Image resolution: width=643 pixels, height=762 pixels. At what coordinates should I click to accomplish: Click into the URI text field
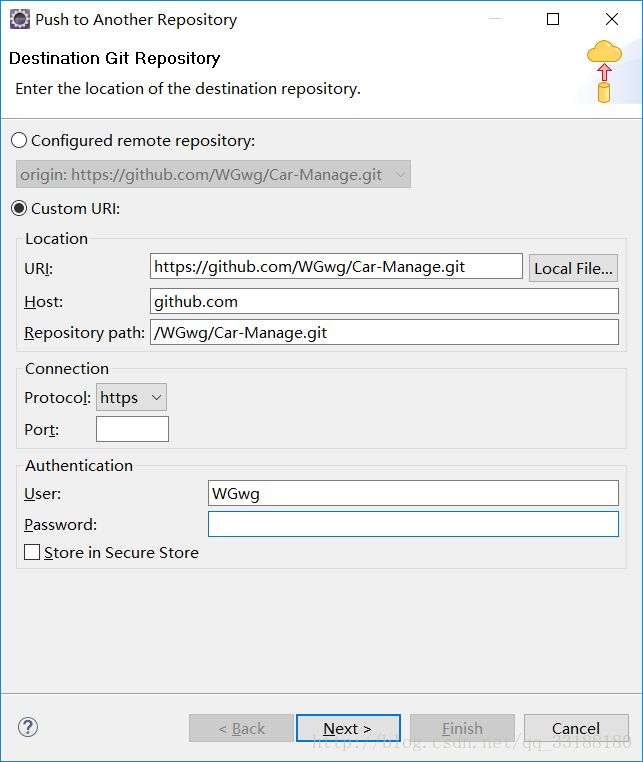pos(336,267)
